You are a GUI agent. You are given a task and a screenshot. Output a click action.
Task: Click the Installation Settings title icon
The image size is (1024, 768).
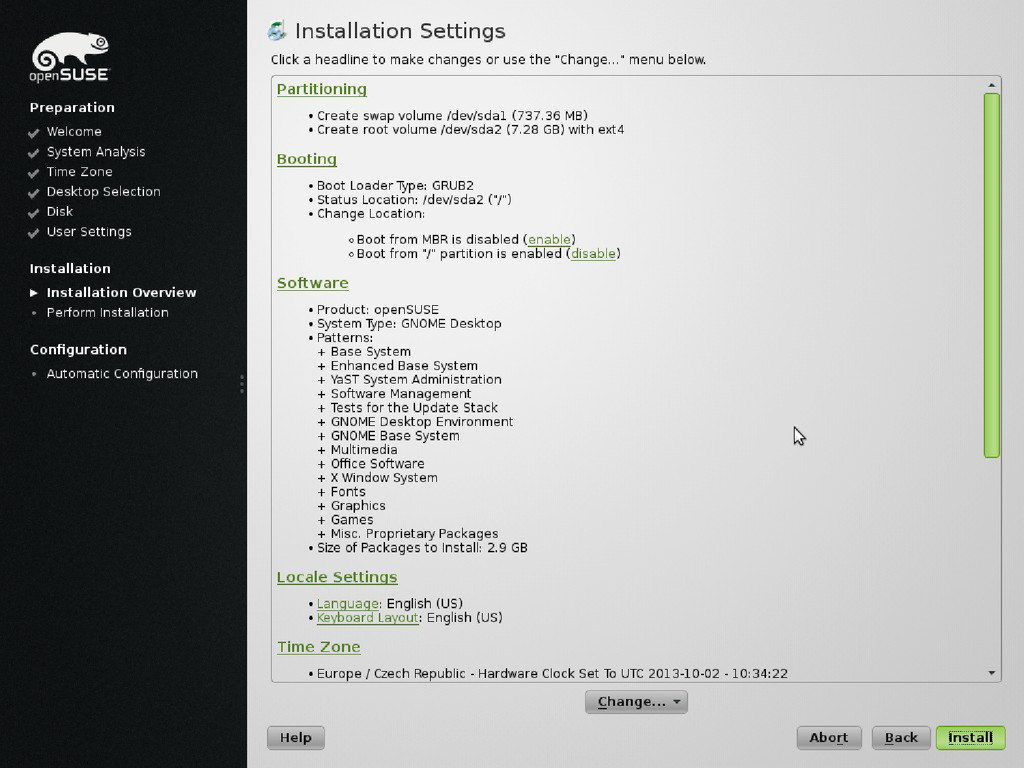click(x=278, y=31)
